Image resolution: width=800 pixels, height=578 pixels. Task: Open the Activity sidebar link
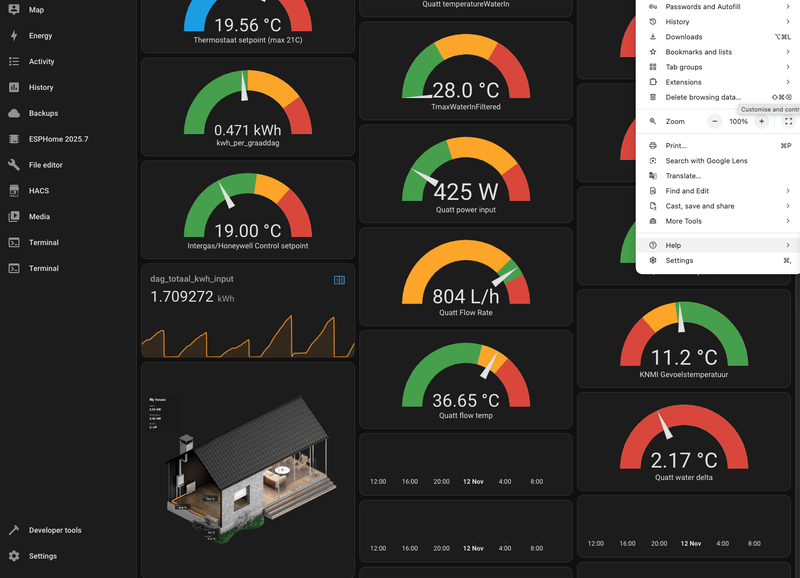41,62
